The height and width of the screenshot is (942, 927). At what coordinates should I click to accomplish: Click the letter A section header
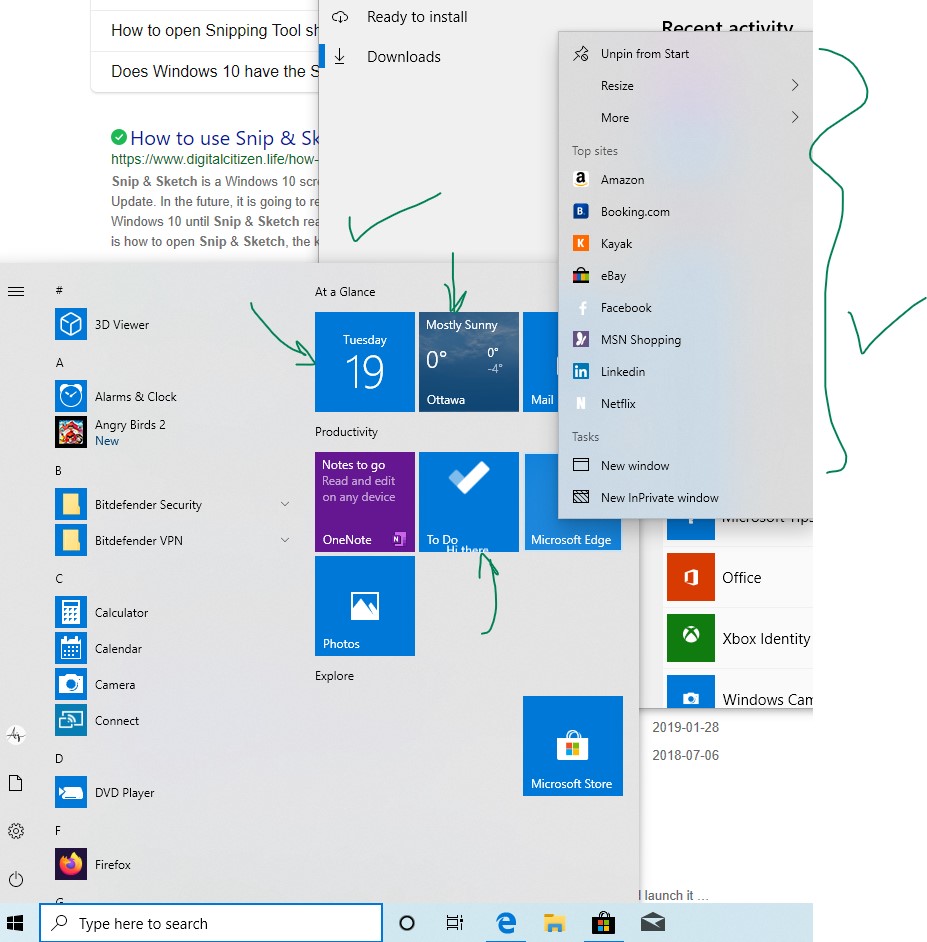click(x=59, y=362)
